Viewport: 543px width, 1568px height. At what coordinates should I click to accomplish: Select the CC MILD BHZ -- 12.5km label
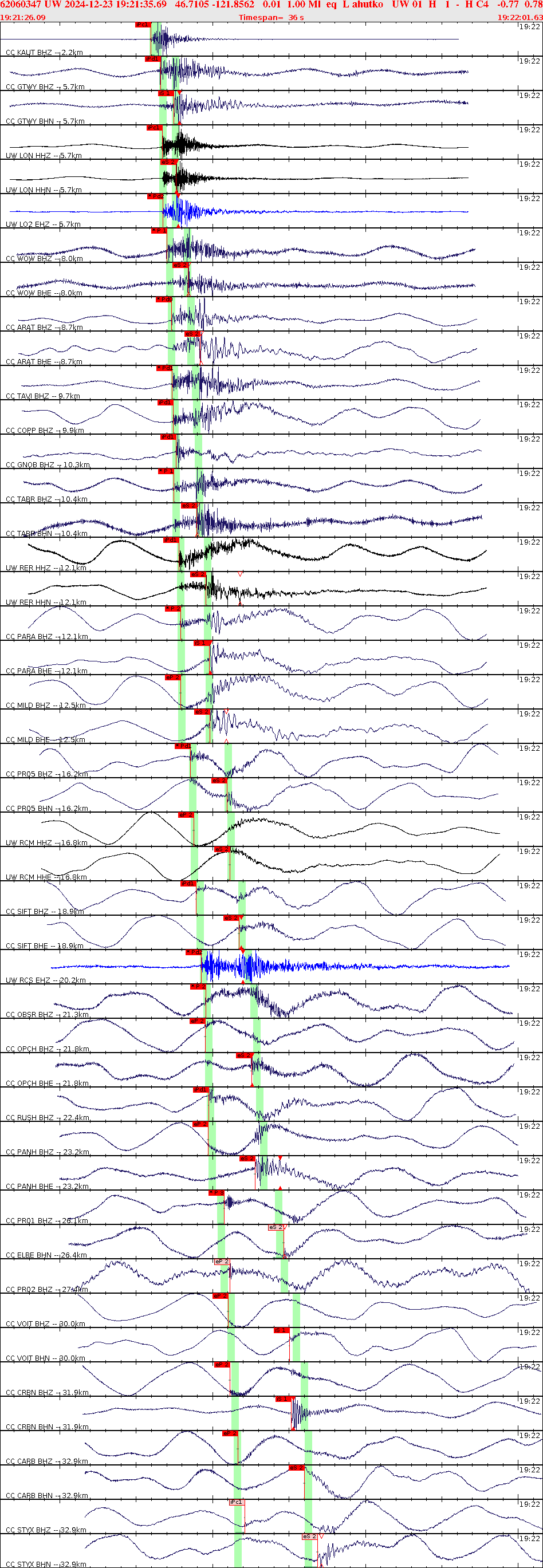pos(46,706)
